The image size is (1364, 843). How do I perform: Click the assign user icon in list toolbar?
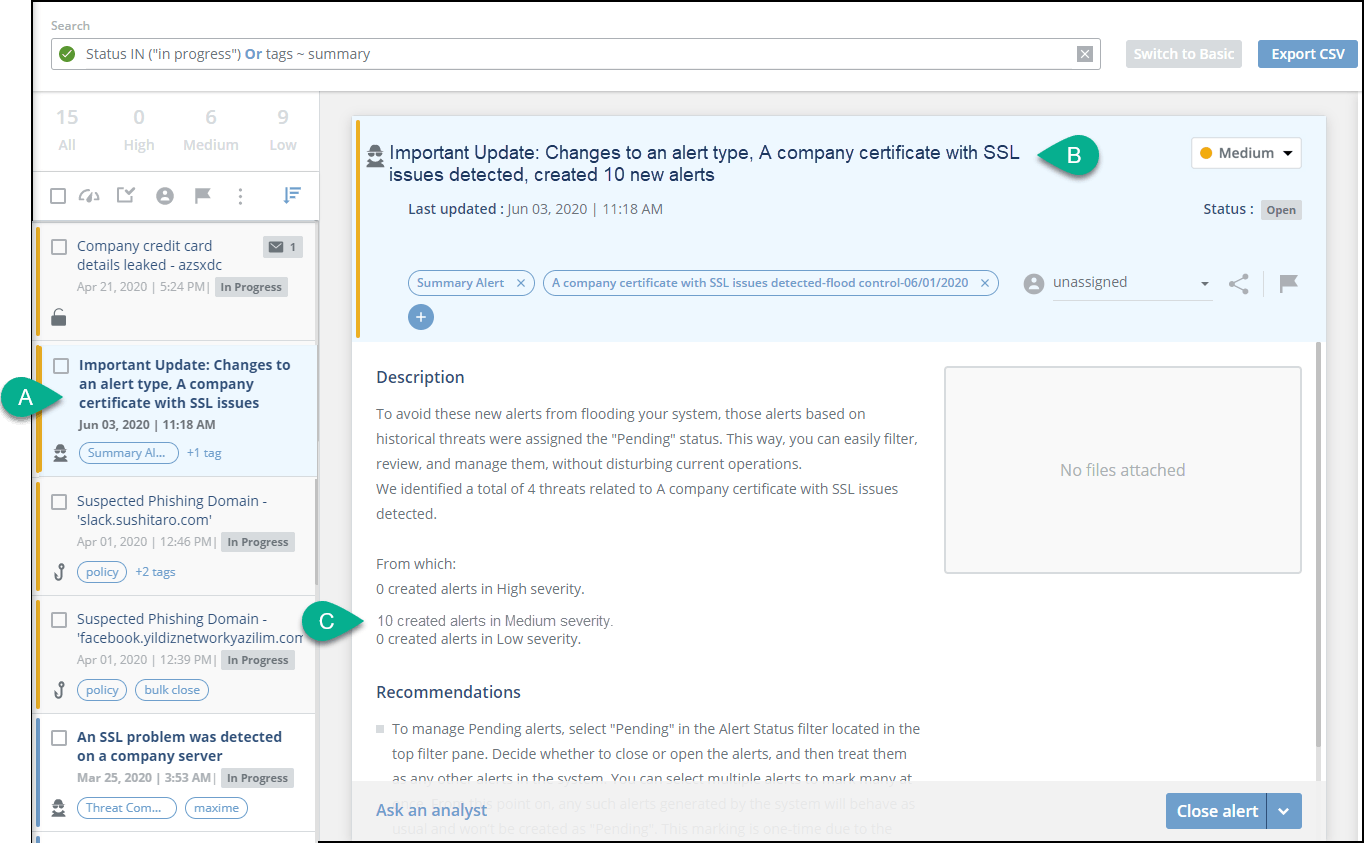coord(165,196)
